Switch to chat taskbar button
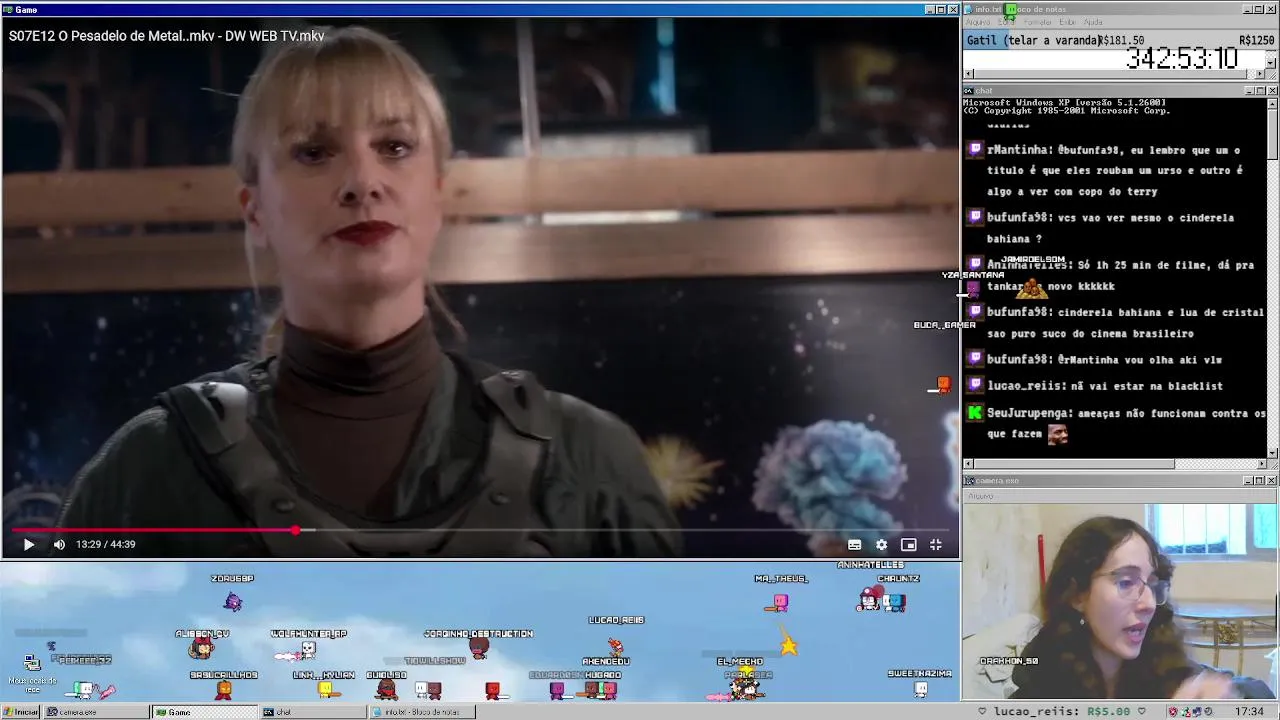 tap(312, 712)
